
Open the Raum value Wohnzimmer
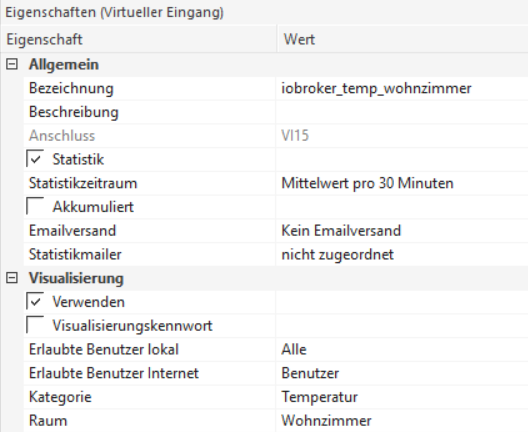point(402,421)
